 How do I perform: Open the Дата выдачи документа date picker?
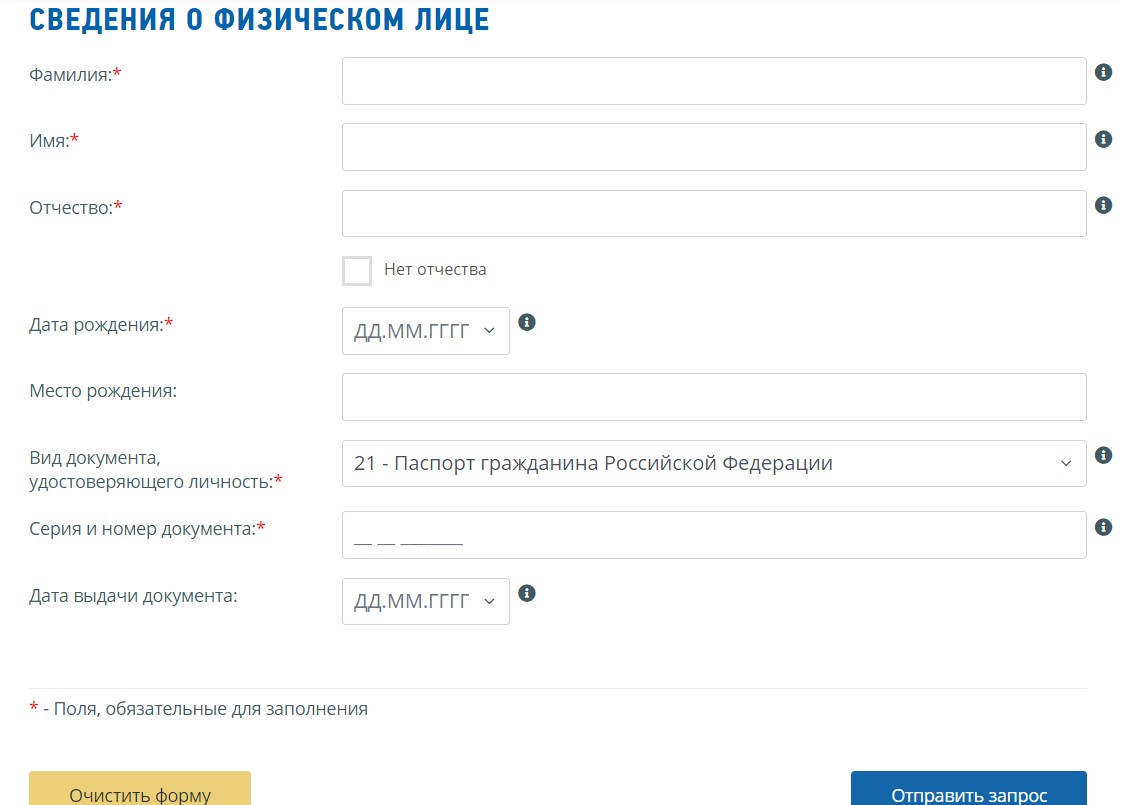click(x=426, y=602)
